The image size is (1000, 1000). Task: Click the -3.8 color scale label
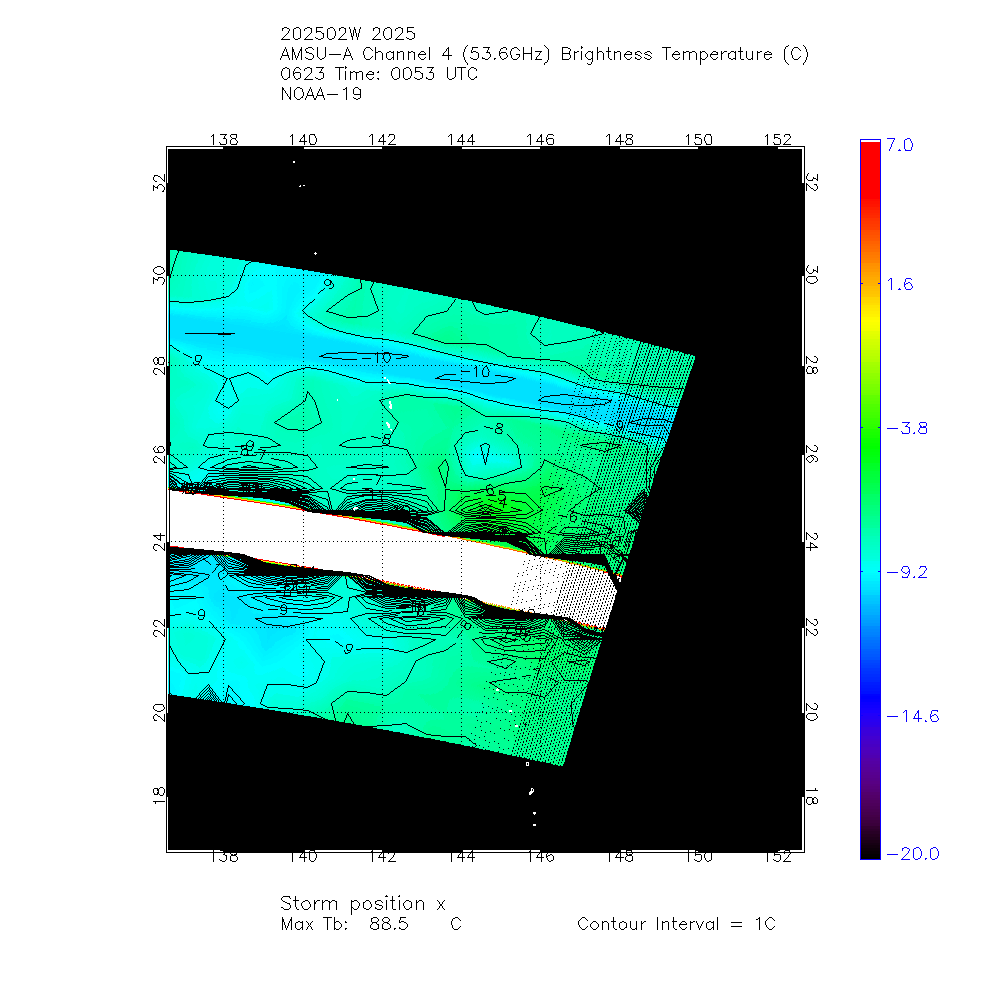click(908, 428)
